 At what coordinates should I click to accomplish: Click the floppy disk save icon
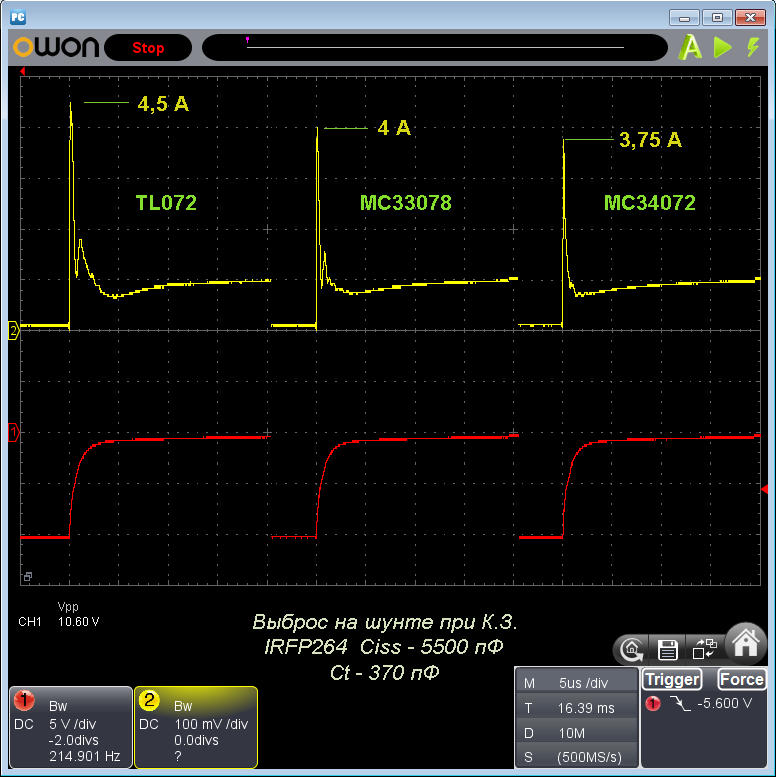[667, 650]
